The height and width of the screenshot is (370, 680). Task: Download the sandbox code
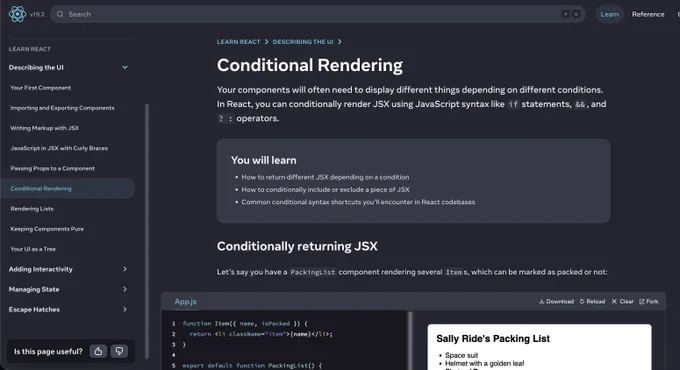tap(556, 301)
